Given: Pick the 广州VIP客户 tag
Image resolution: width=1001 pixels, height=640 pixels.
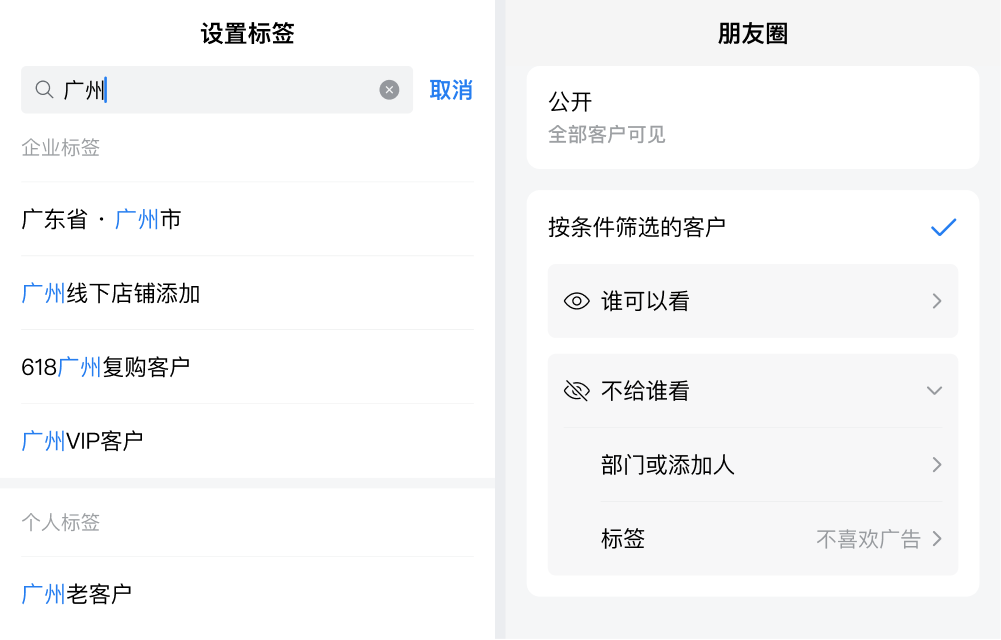Looking at the screenshot, I should 82,441.
